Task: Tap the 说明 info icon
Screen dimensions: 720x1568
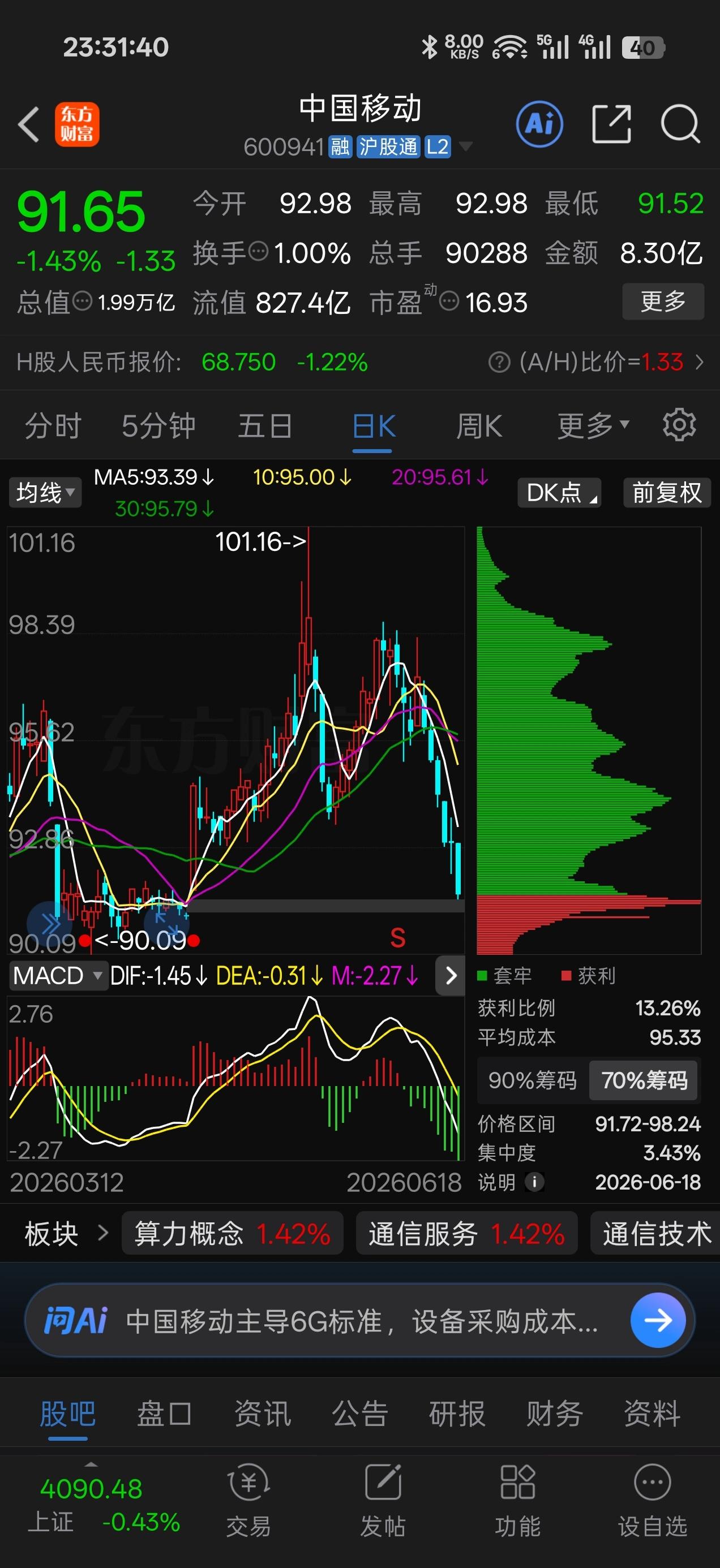Action: tap(534, 1182)
